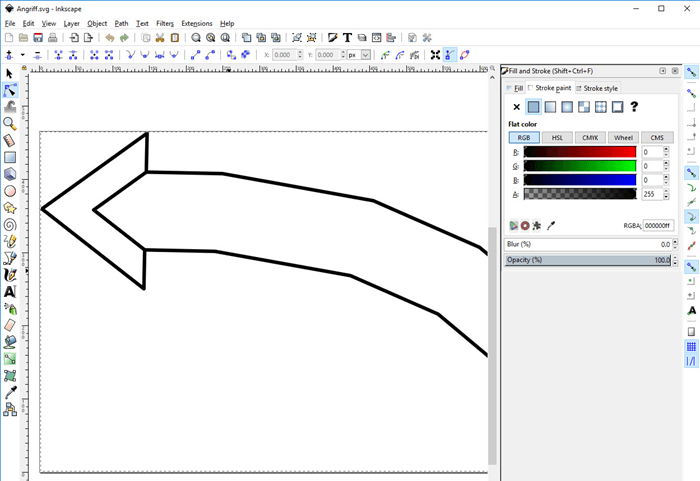700x481 pixels.
Task: Choose the Pencil freehand tool
Action: tap(10, 241)
